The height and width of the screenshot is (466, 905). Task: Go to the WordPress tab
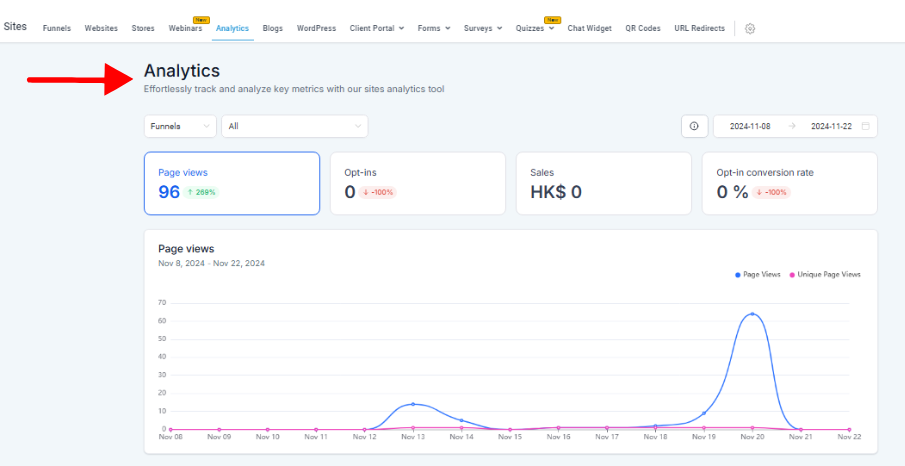pos(316,28)
